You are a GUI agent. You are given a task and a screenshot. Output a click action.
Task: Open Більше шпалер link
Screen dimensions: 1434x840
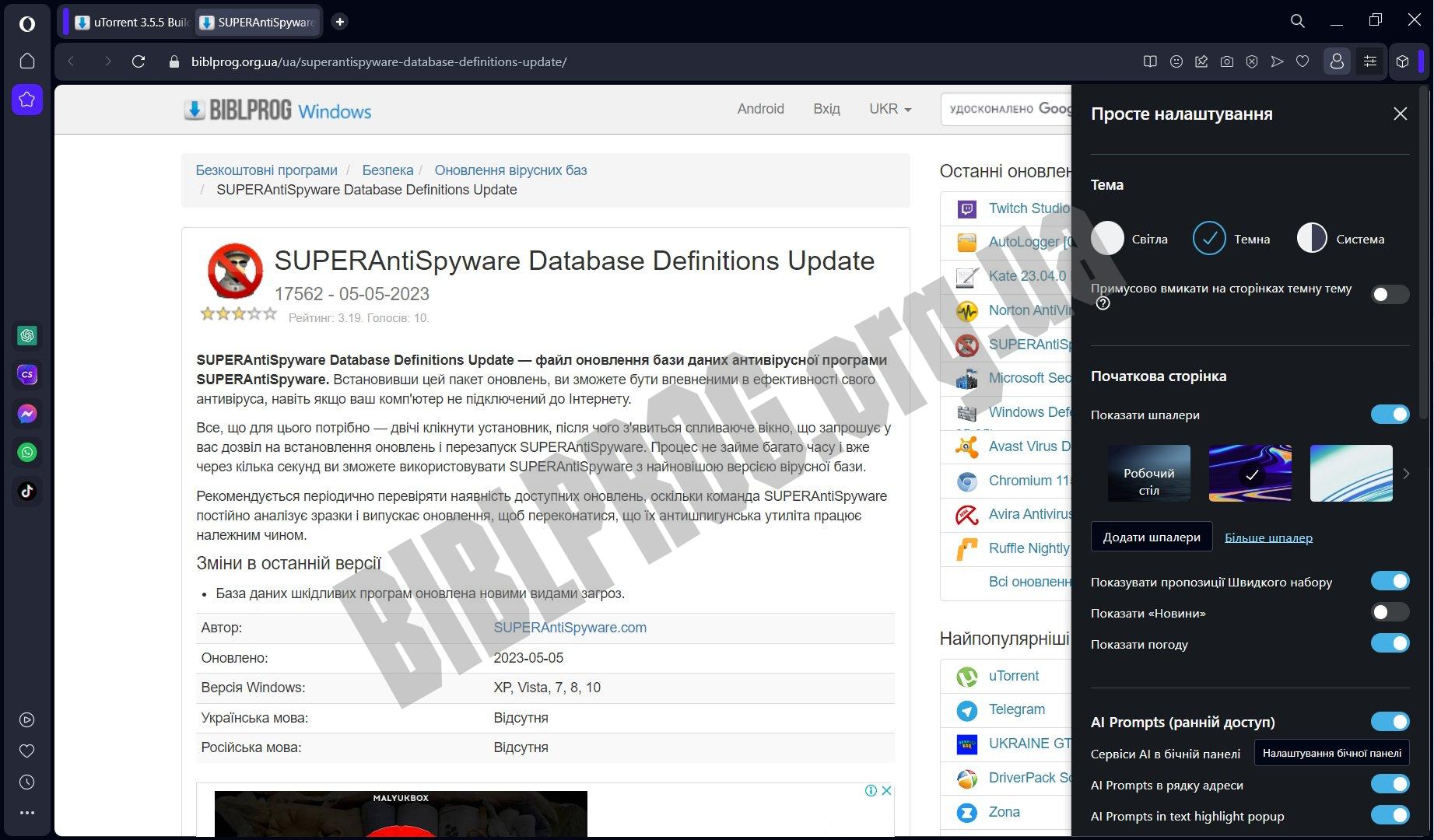(x=1268, y=537)
